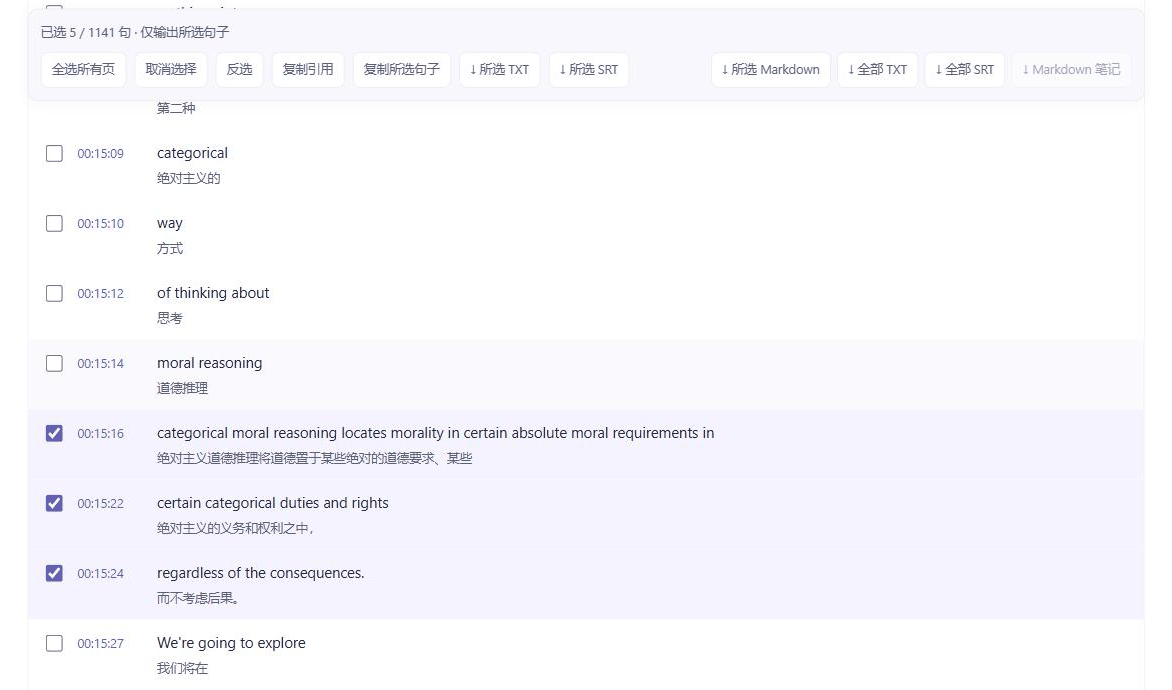Copy citation with 复制引用 button
The height and width of the screenshot is (690, 1172).
(308, 70)
